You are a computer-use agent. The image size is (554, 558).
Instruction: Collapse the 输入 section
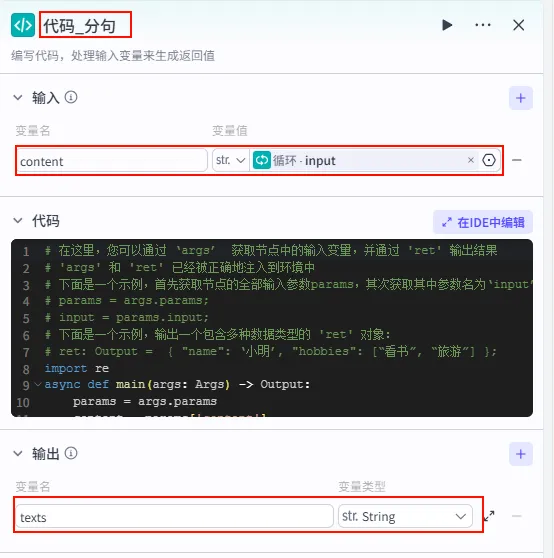18,97
